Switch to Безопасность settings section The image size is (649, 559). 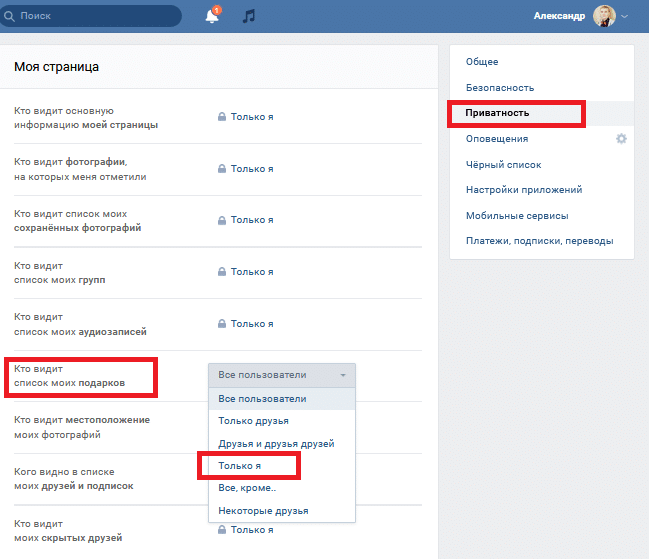click(x=499, y=88)
